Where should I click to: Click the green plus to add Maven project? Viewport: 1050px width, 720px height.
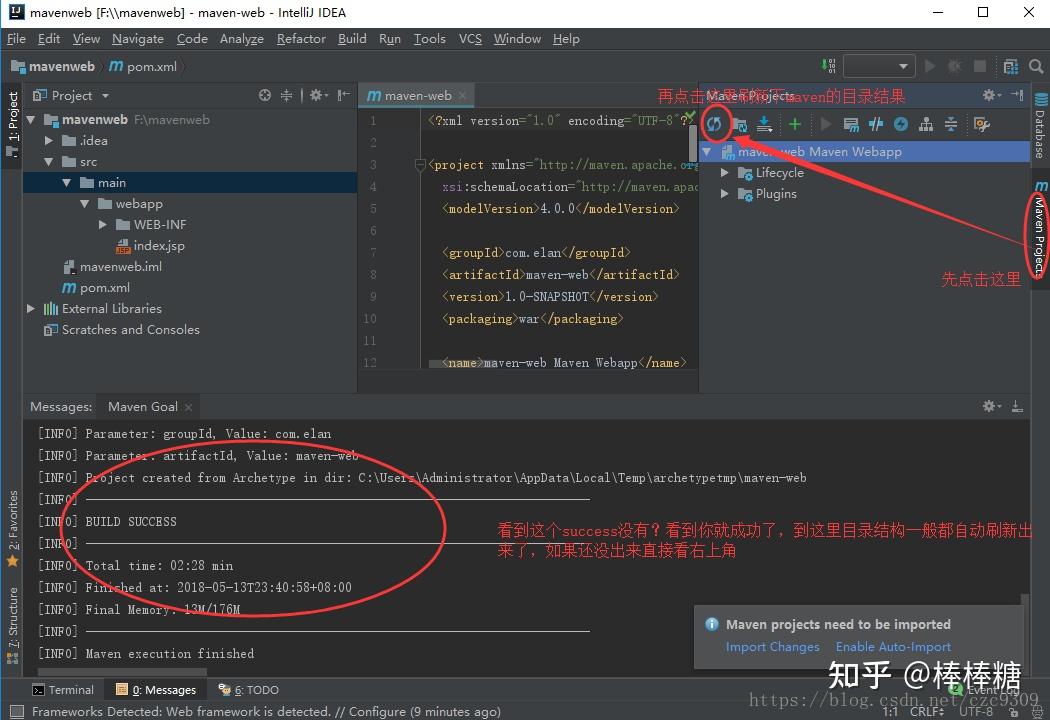click(794, 124)
